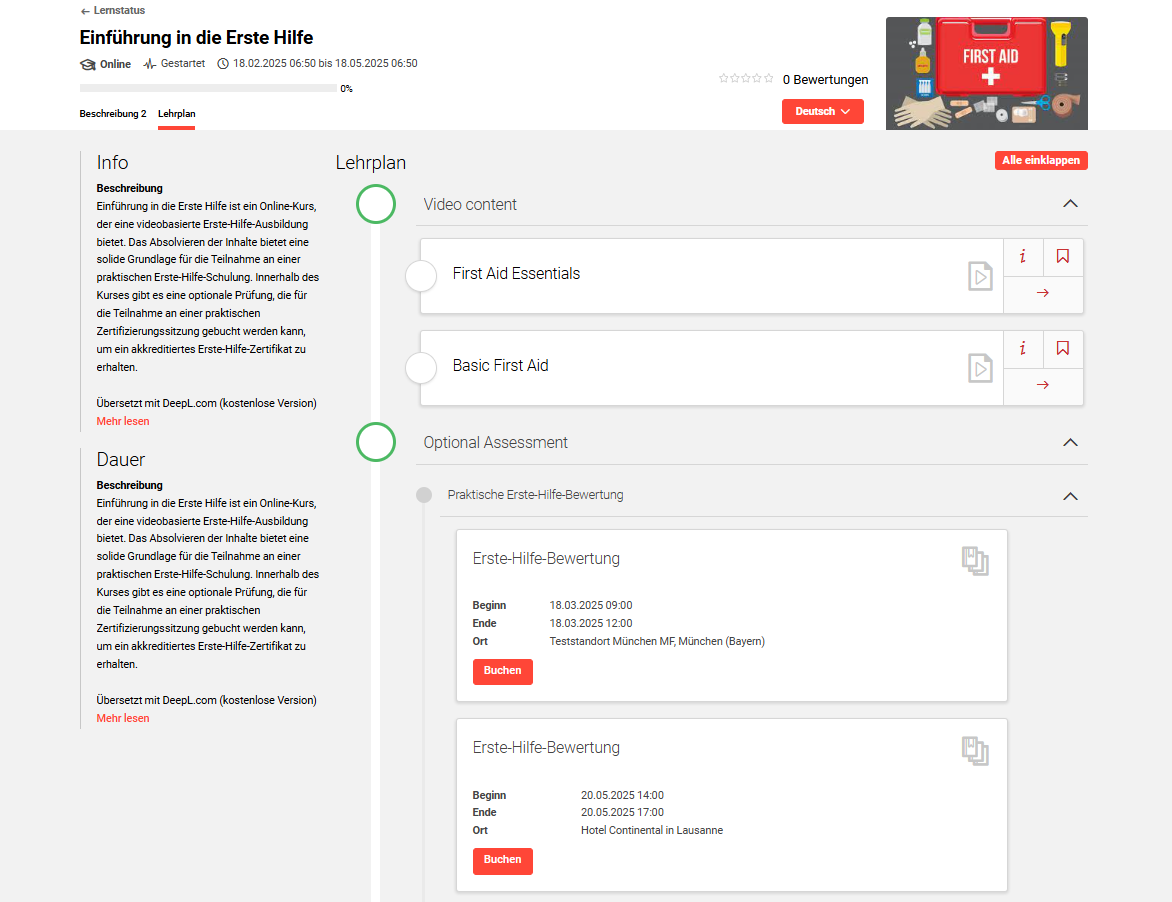Collapse the Optional Assessment section
The width and height of the screenshot is (1172, 902).
tap(1070, 442)
